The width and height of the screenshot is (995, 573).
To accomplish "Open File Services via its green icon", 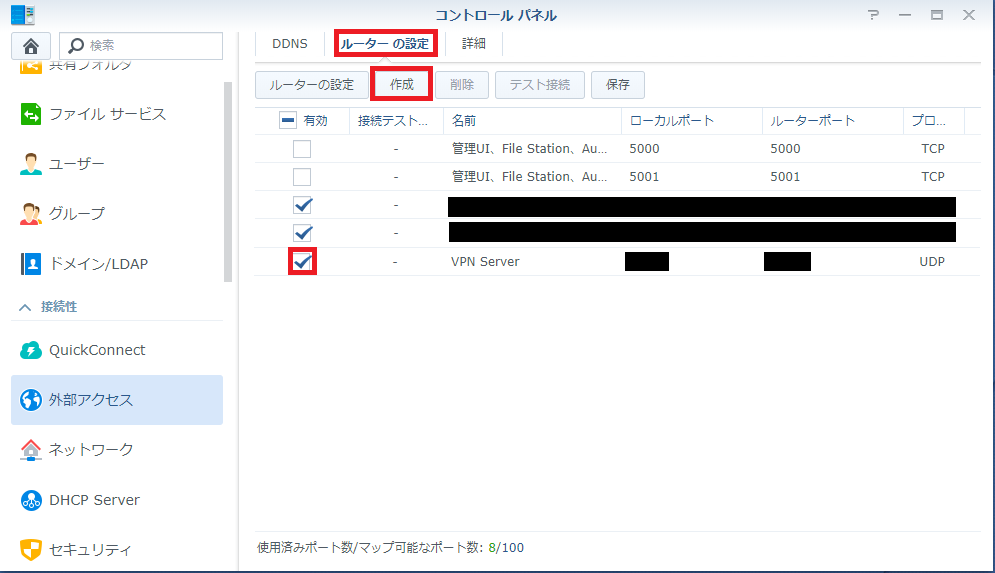I will coord(30,114).
